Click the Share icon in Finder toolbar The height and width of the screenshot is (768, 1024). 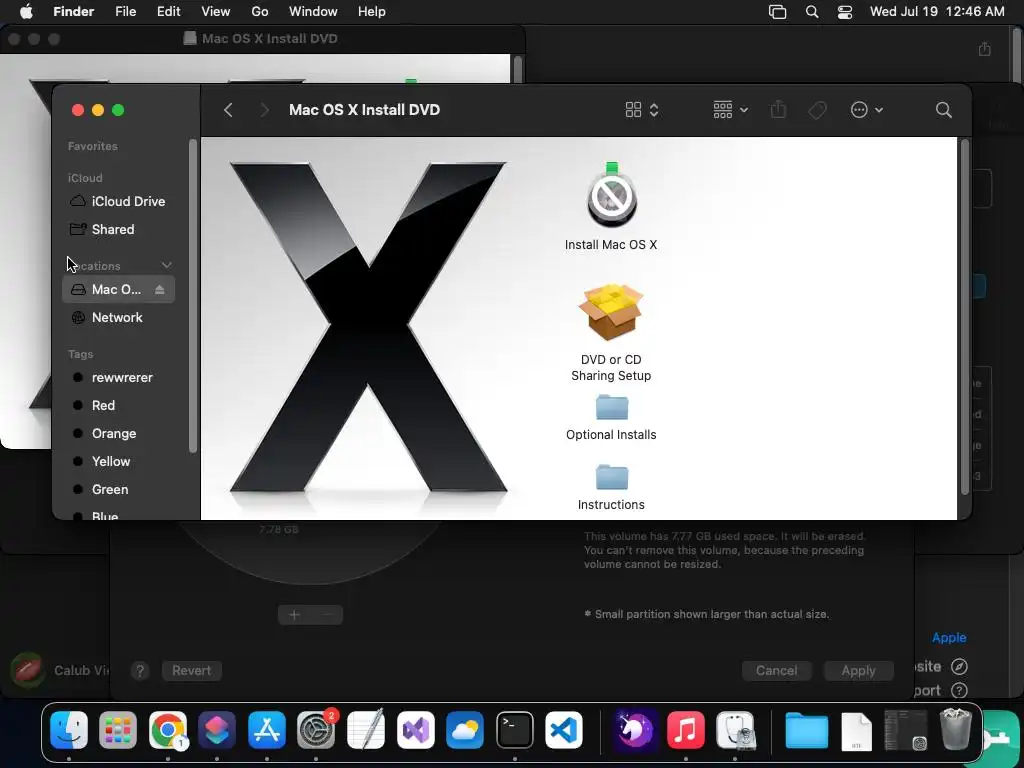pyautogui.click(x=778, y=110)
